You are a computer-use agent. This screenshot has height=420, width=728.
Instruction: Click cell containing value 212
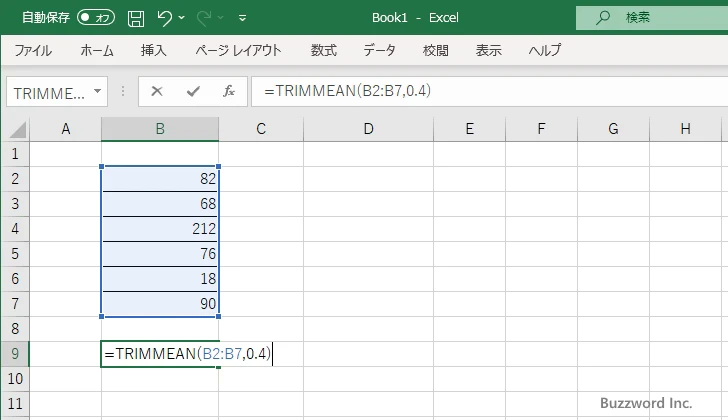[x=160, y=229]
